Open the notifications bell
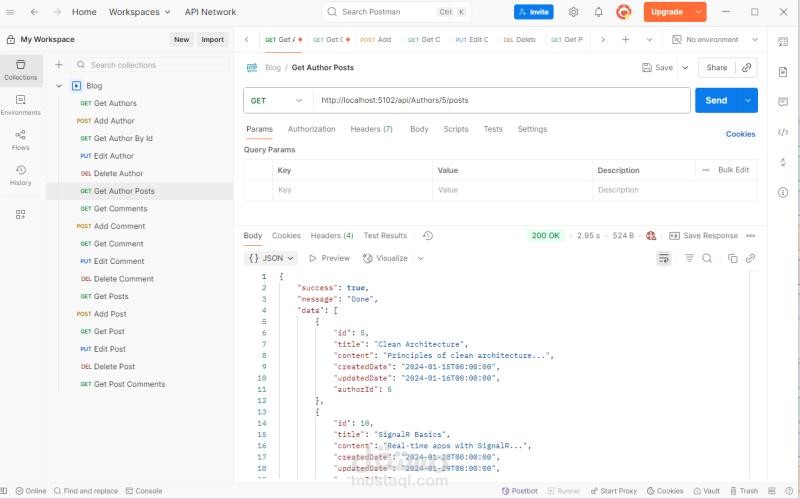Screen dimensions: 800x499 pos(598,12)
